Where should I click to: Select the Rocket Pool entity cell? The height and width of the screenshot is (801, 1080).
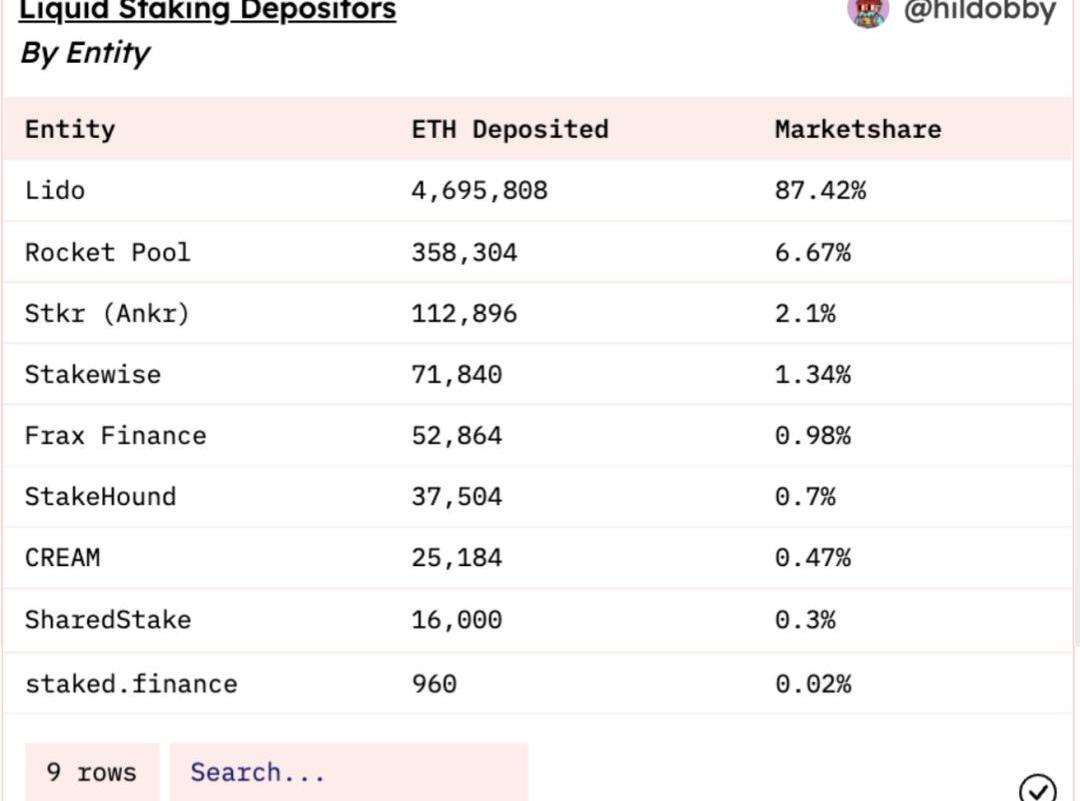(107, 252)
